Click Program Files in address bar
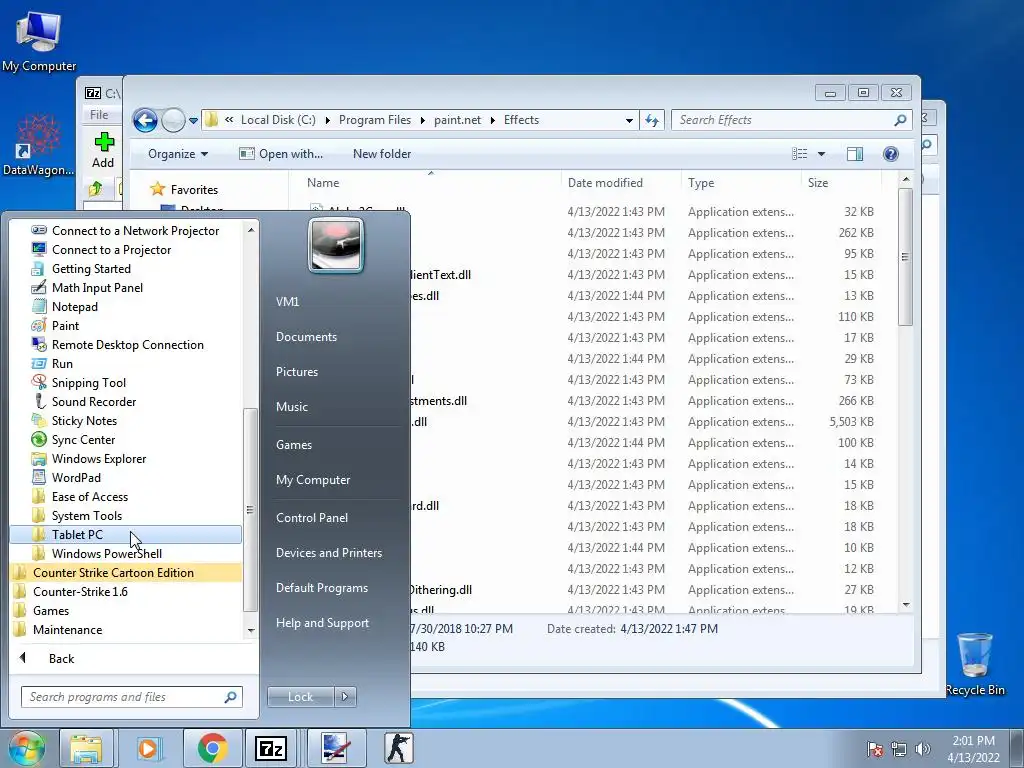This screenshot has height=768, width=1024. pos(375,120)
